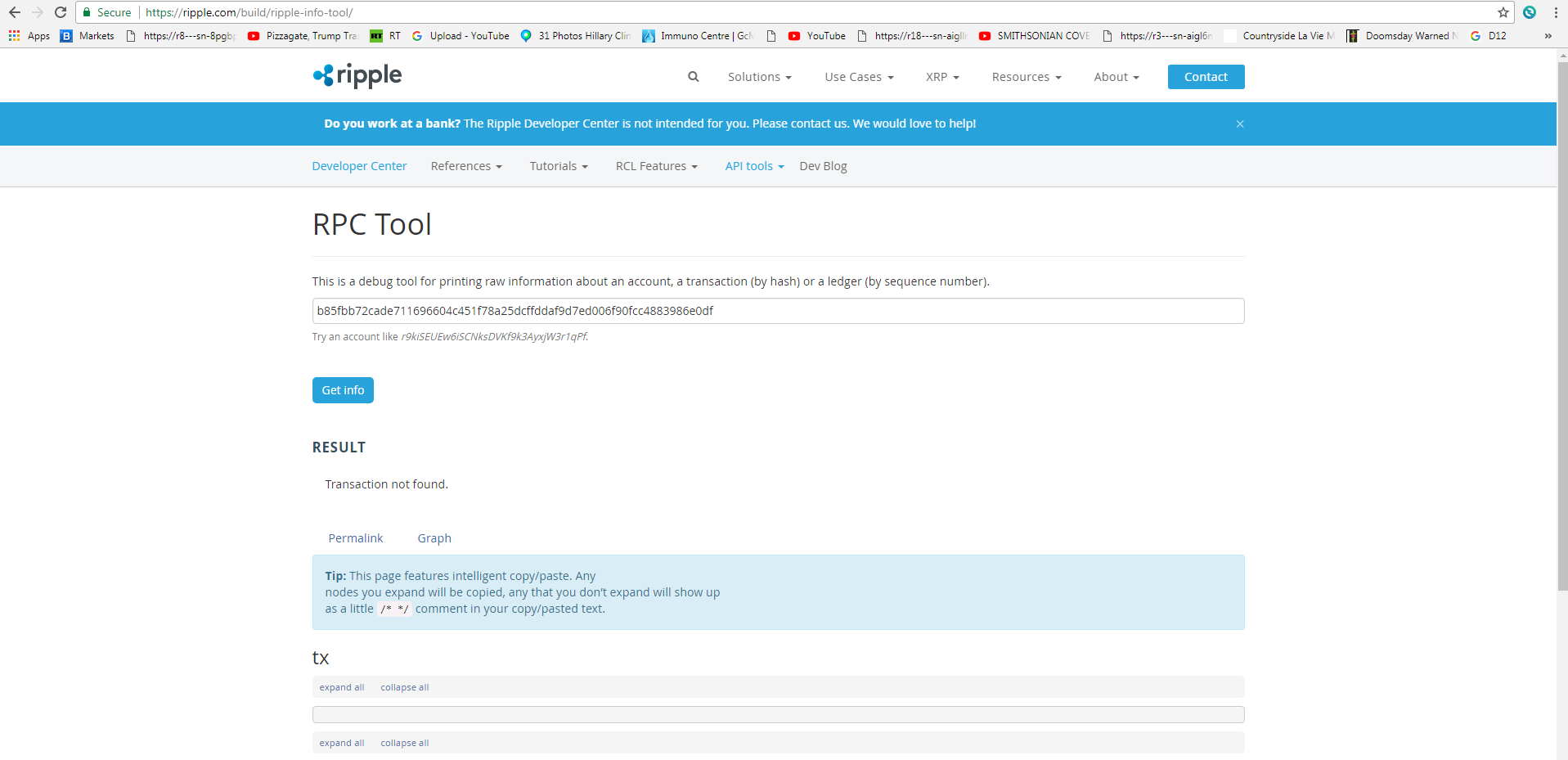Open the Pizzagate, Trump bookmark

[303, 36]
